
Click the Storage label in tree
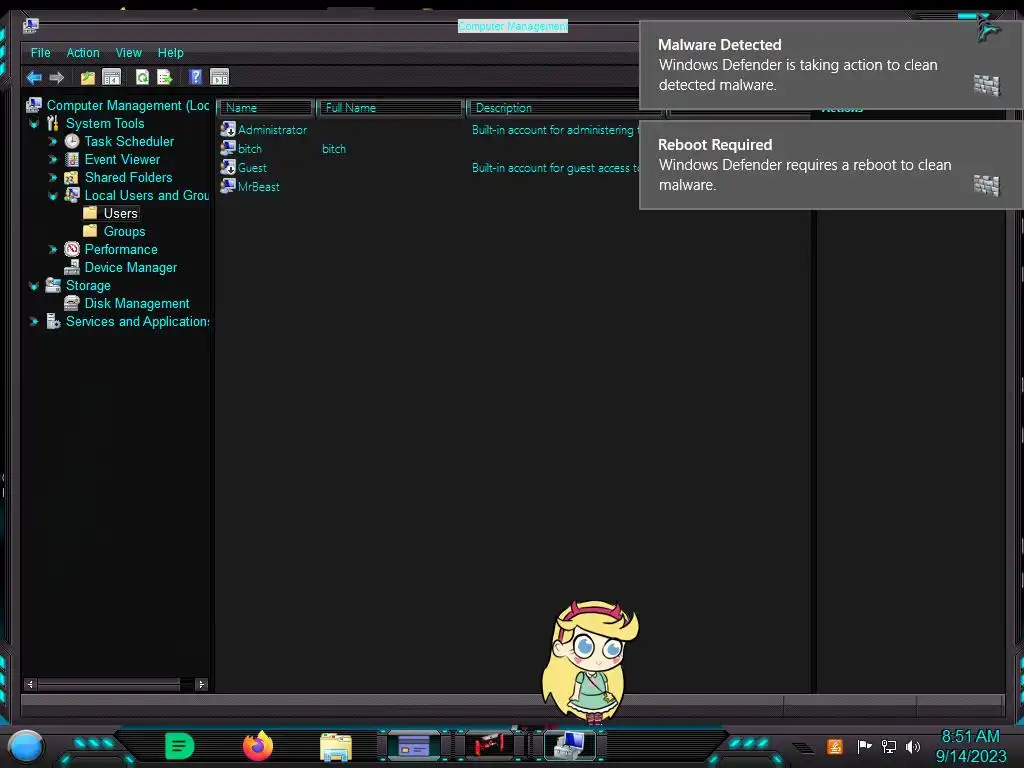tap(88, 285)
